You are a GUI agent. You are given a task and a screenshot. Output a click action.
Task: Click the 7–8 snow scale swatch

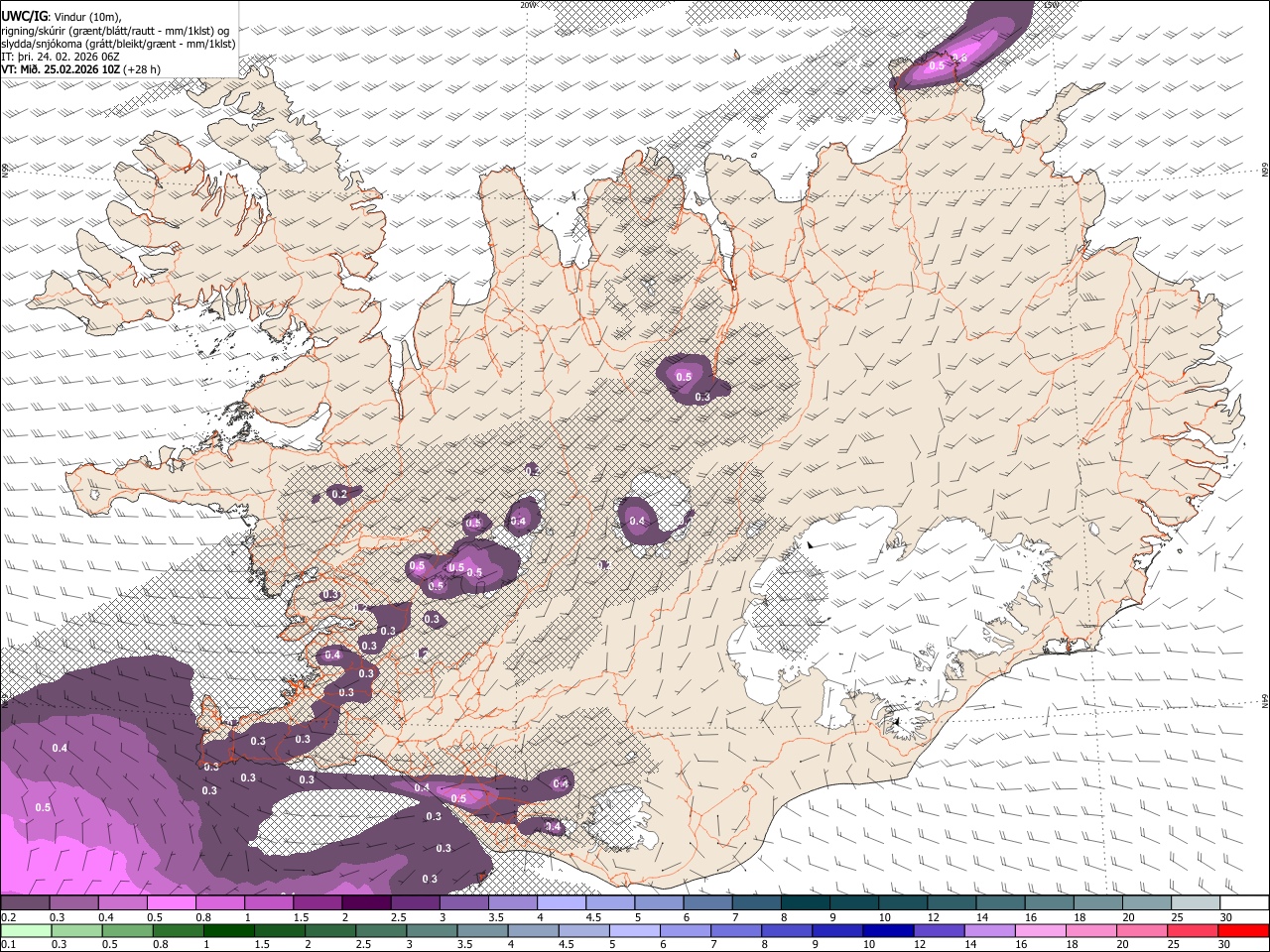757,902
